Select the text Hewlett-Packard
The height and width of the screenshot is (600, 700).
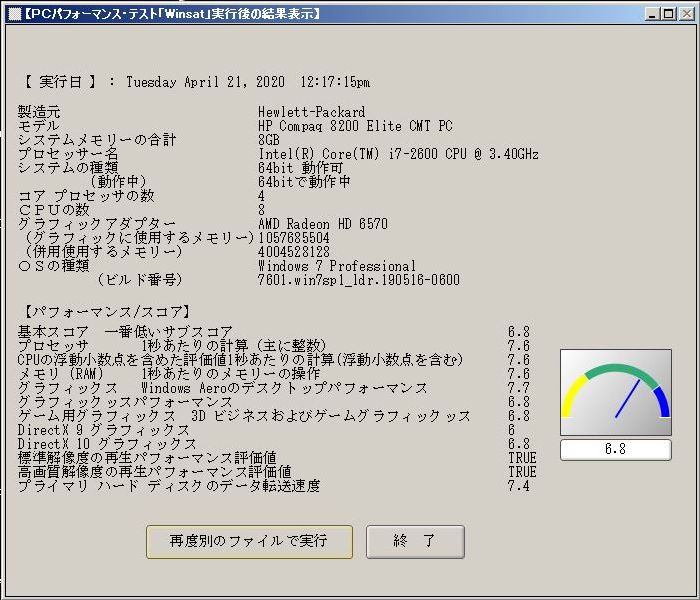coord(312,112)
